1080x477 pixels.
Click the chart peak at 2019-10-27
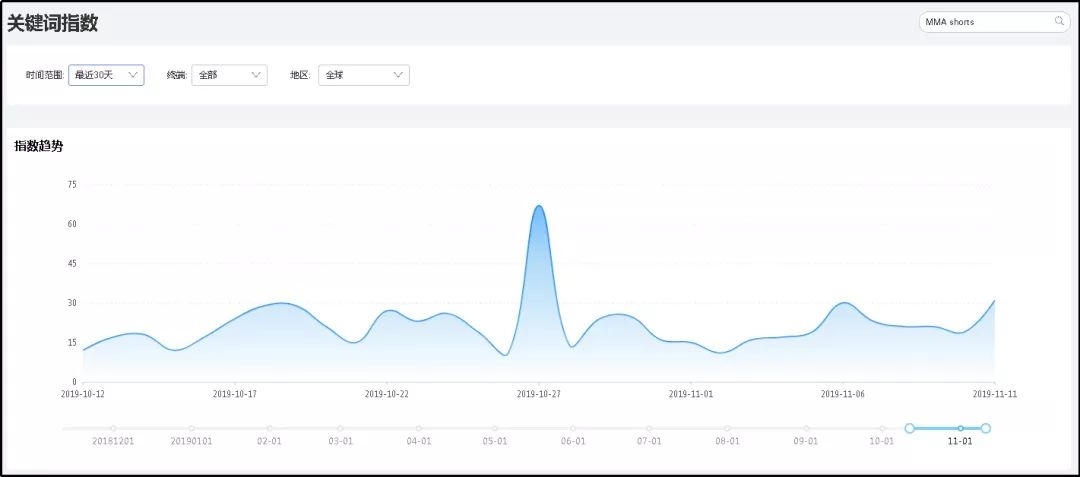click(x=539, y=207)
